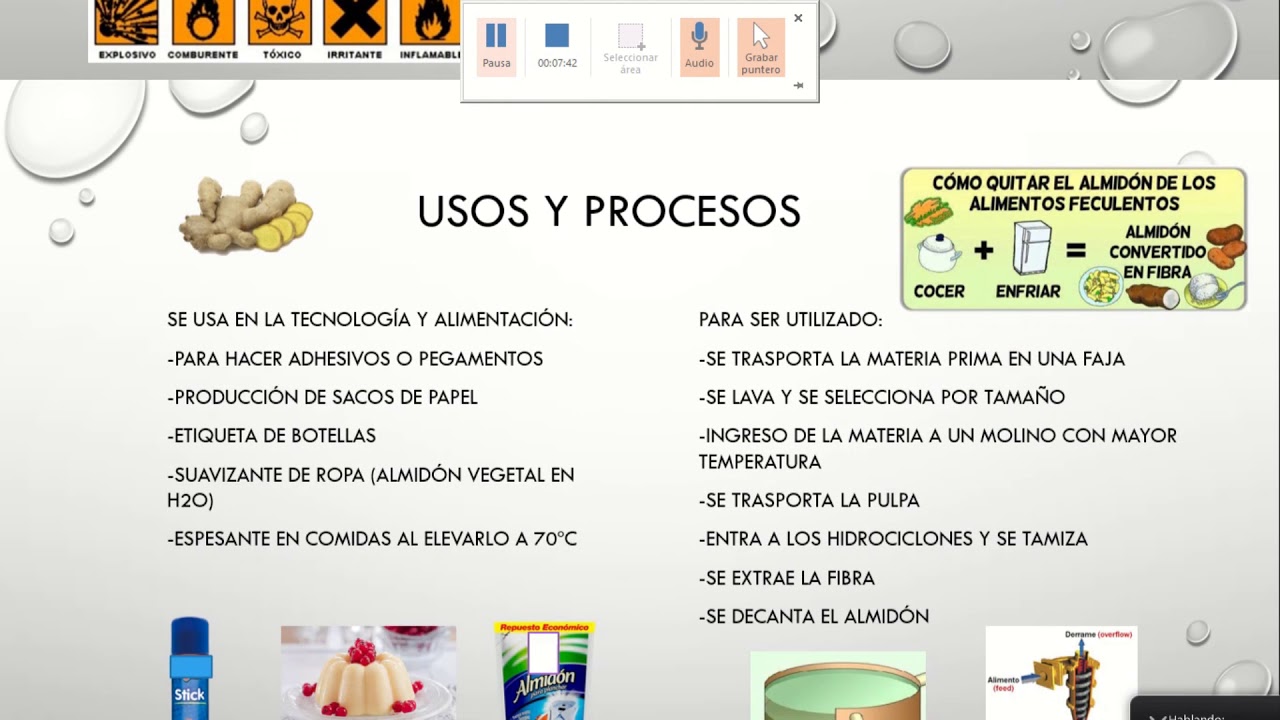
Task: Select the Explosivo hazard symbol
Action: tap(127, 29)
